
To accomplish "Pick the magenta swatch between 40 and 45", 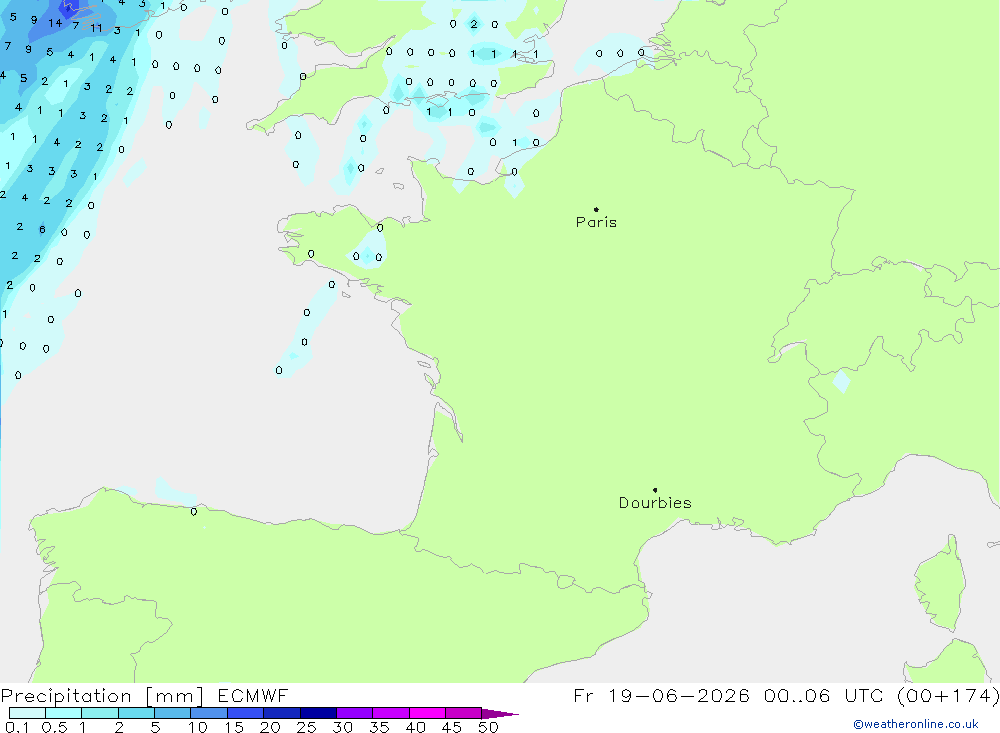I will tap(427, 713).
